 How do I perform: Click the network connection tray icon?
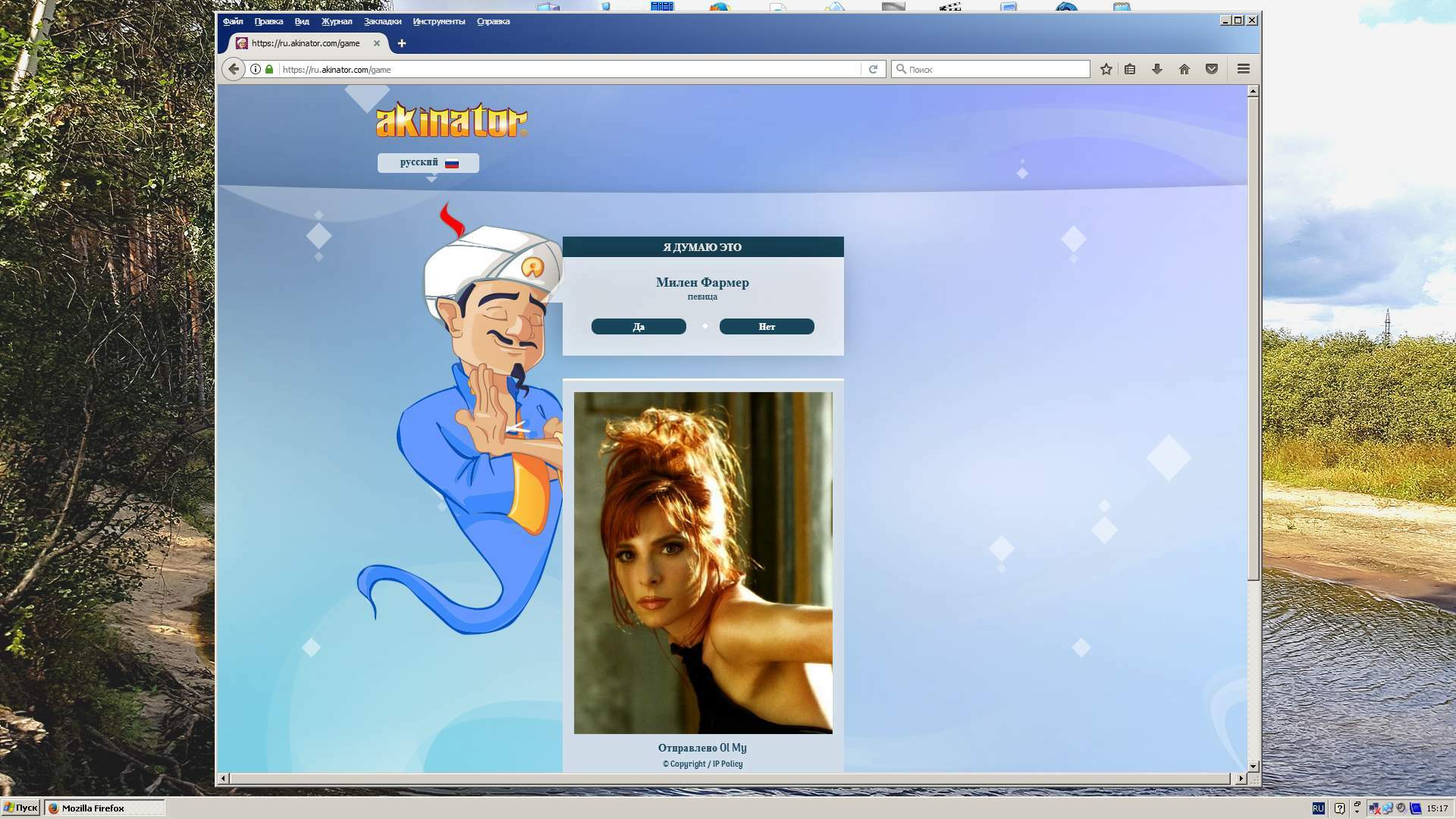click(1388, 808)
